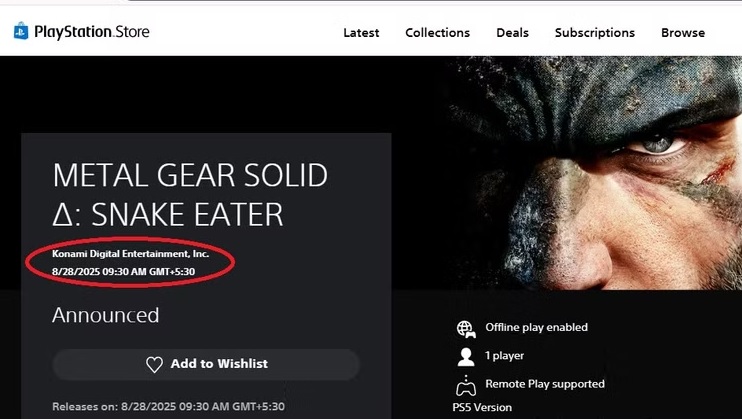This screenshot has height=419, width=742.
Task: Open the Subscriptions menu
Action: coord(594,33)
